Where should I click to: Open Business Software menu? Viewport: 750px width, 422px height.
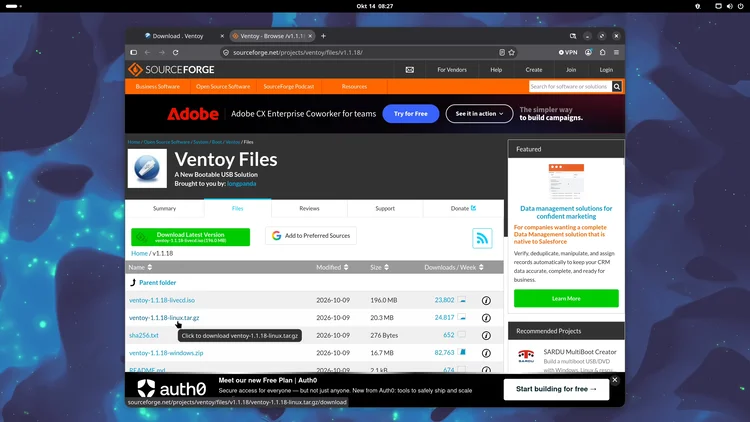tap(158, 87)
